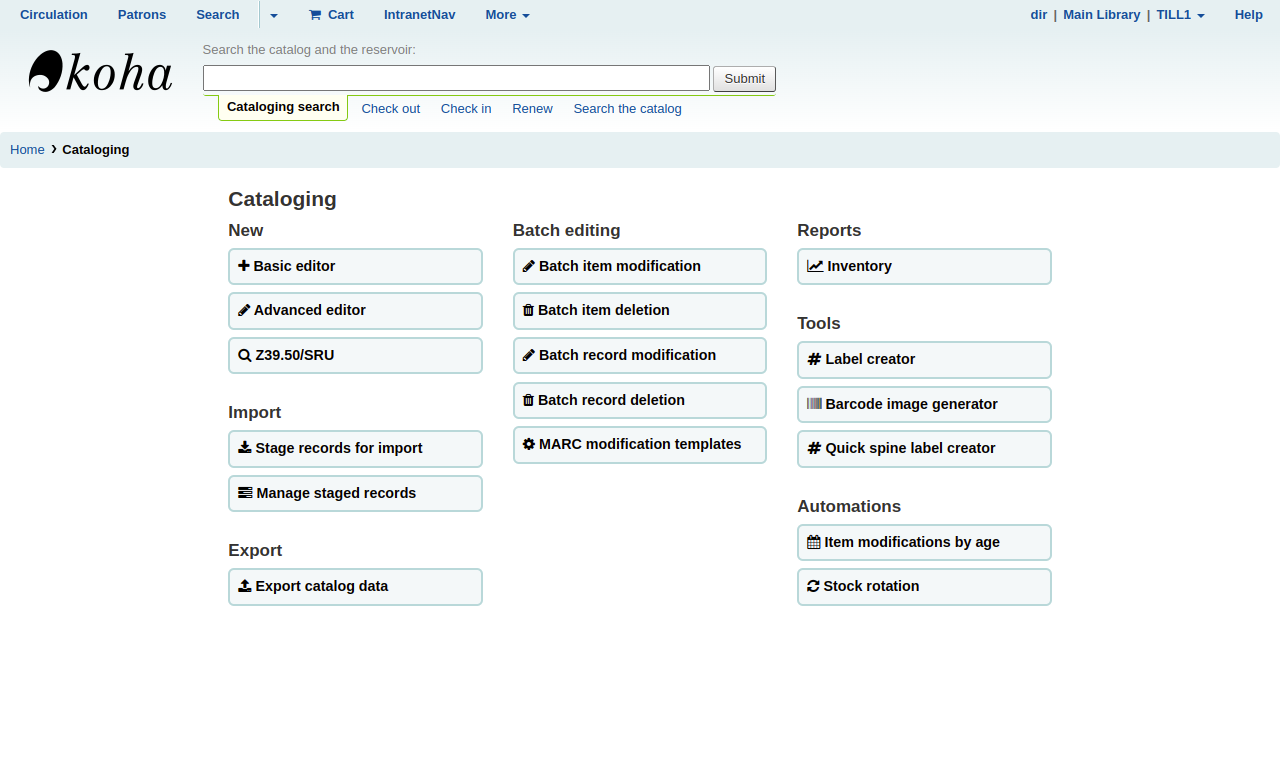Viewport: 1280px width, 777px height.
Task: Switch to the Check out search tab
Action: [x=390, y=109]
